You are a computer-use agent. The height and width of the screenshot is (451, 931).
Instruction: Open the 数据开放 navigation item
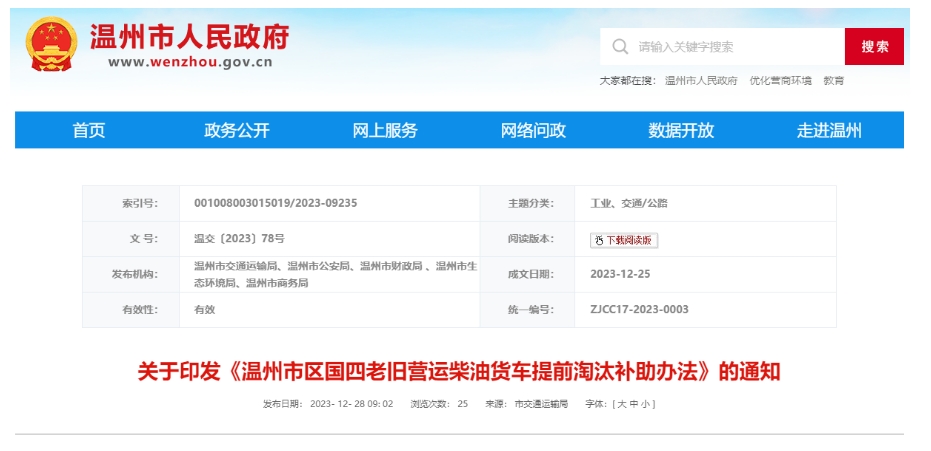(x=681, y=131)
